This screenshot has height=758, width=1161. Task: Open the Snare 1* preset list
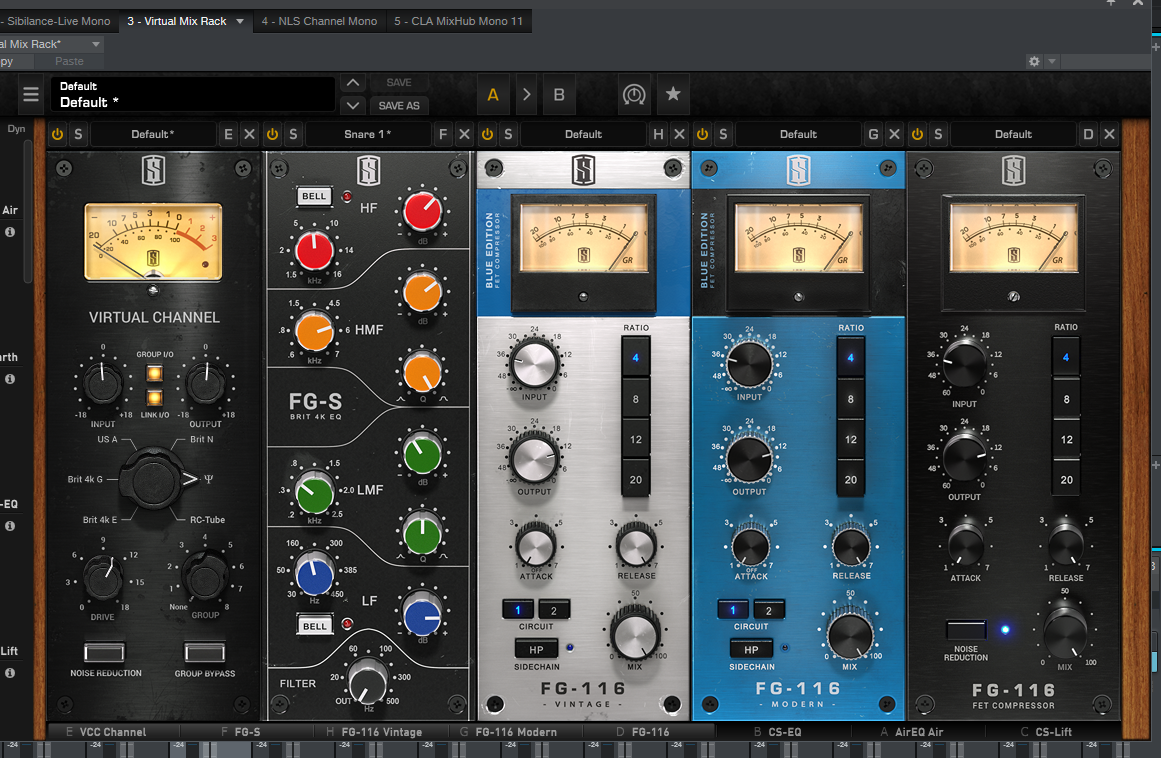(367, 134)
